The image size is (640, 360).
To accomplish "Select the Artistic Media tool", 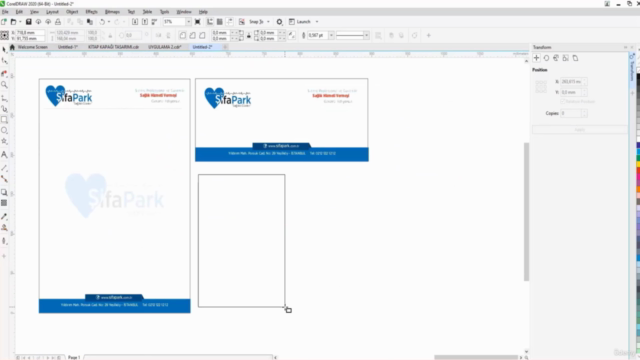I will click(x=4, y=109).
